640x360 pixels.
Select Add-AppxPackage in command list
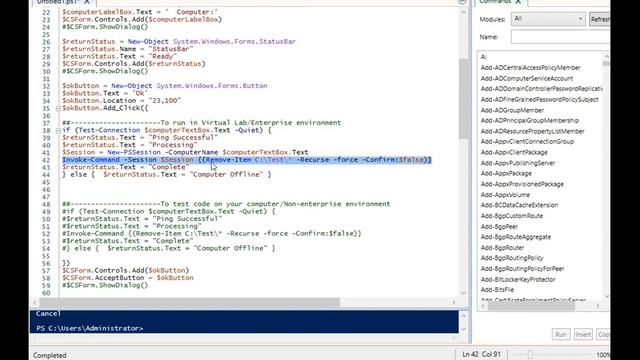click(506, 173)
